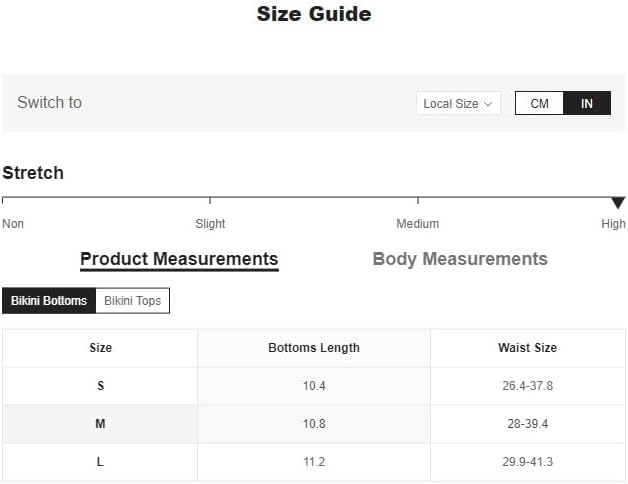Image resolution: width=628 pixels, height=484 pixels.
Task: Select the size L row
Action: click(x=100, y=462)
